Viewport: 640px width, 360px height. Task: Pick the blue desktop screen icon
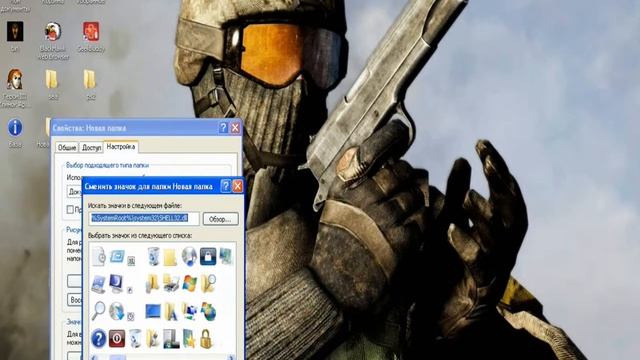tap(153, 311)
